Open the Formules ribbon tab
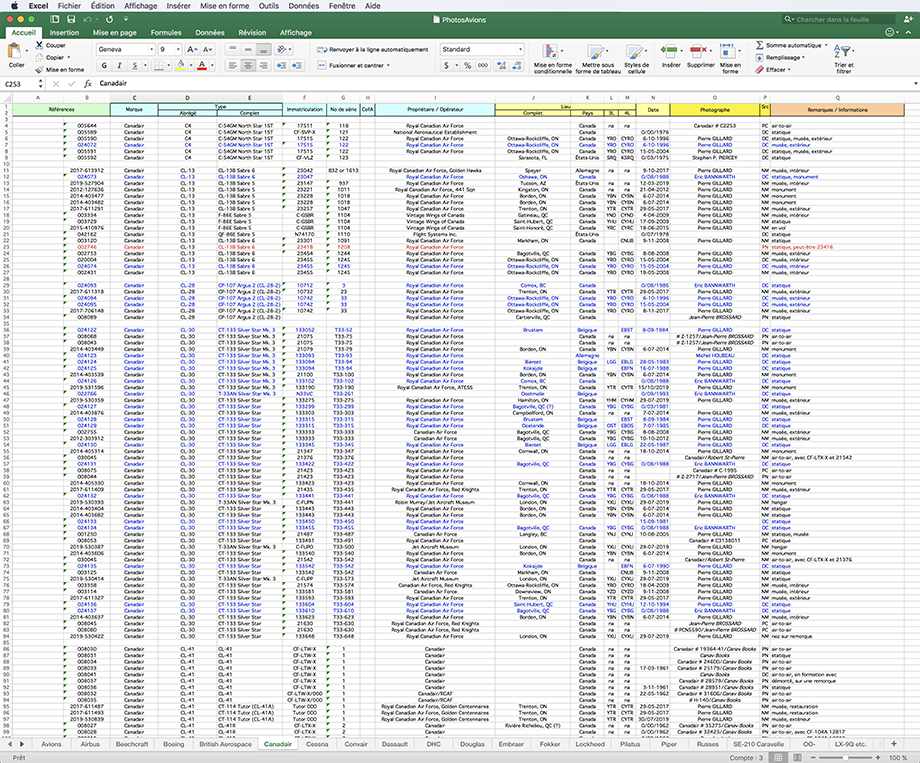Viewport: 920px width, 763px height. pos(166,33)
